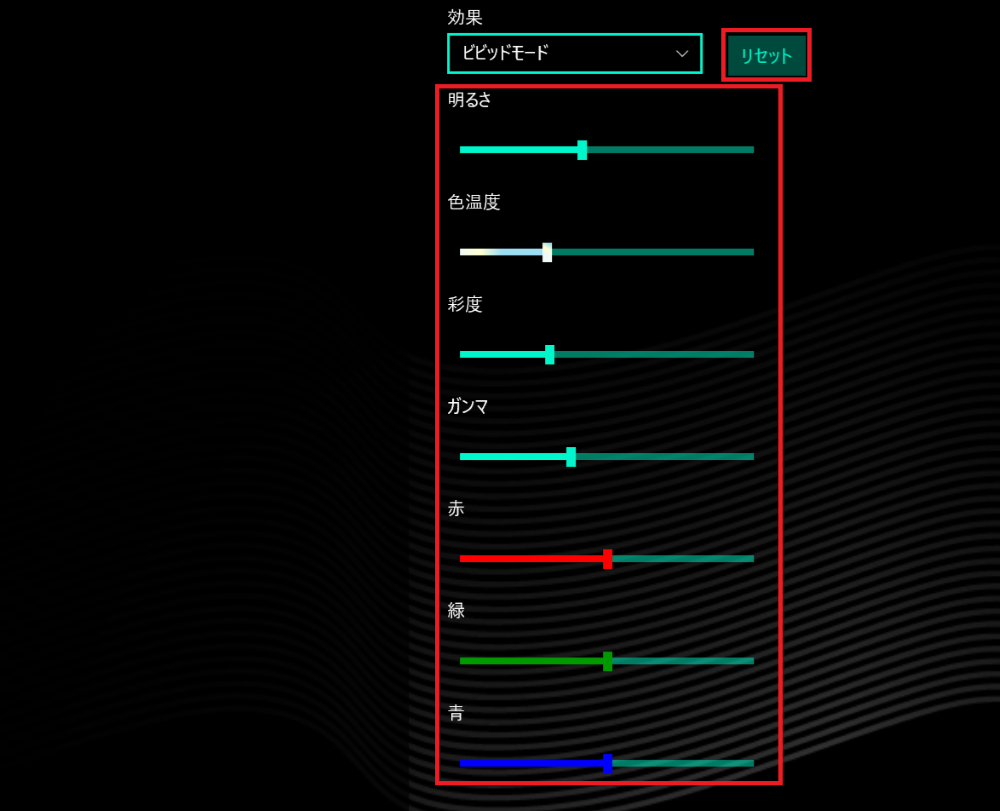Screen dimensions: 1000x811
Task: Click the ガンマ slider thumb
Action: tap(571, 457)
